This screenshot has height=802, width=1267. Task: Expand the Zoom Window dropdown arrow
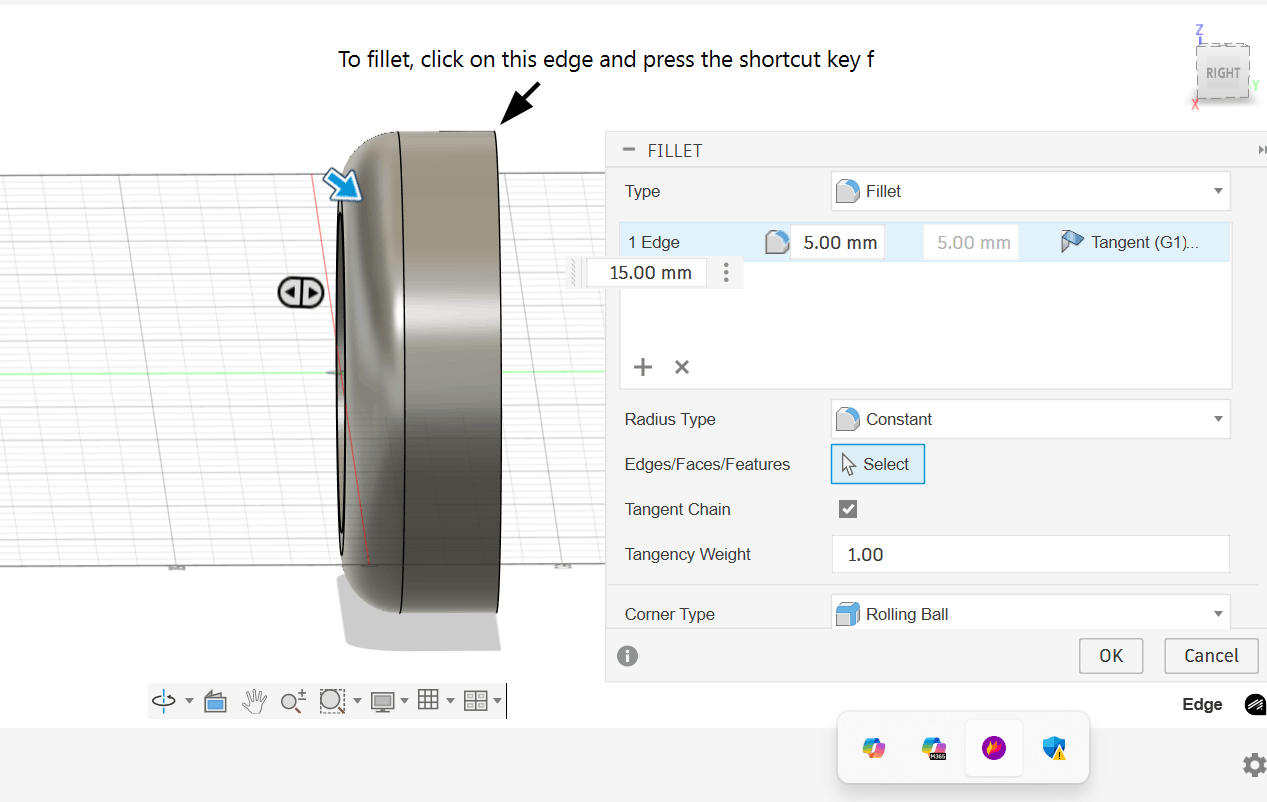(x=357, y=702)
